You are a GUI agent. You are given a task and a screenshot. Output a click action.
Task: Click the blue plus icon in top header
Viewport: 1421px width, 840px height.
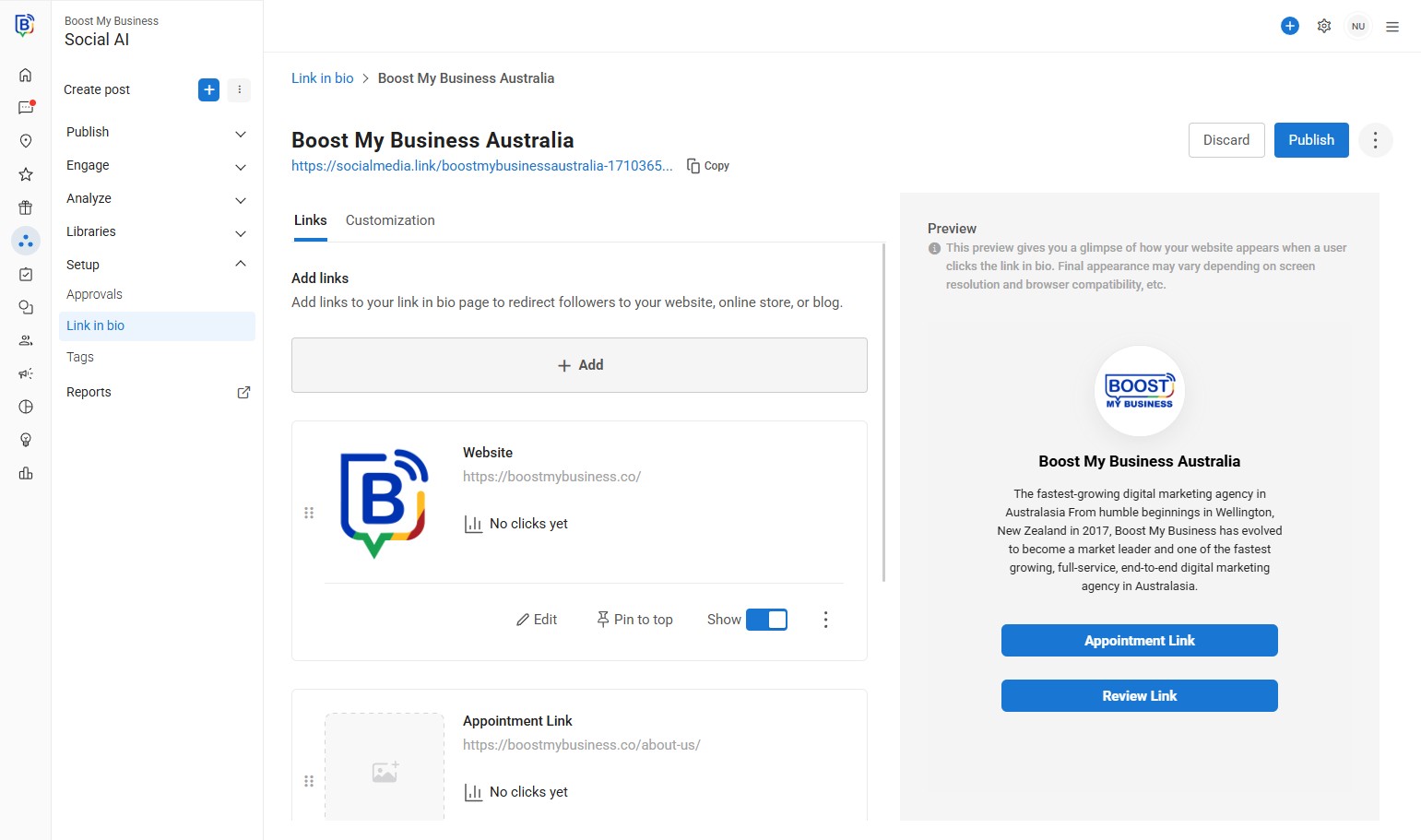point(1290,26)
